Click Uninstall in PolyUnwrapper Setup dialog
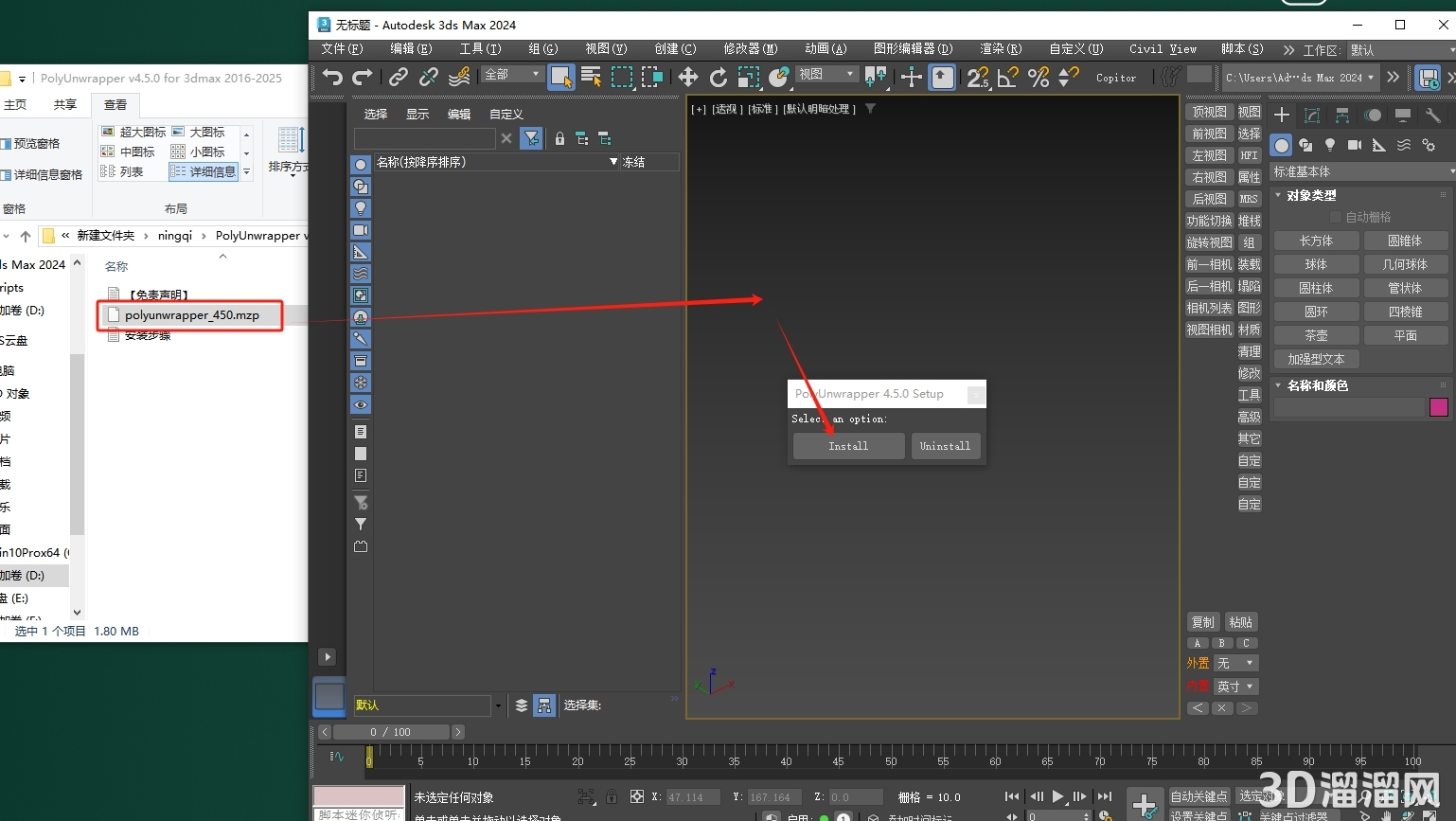The width and height of the screenshot is (1456, 821). click(945, 446)
